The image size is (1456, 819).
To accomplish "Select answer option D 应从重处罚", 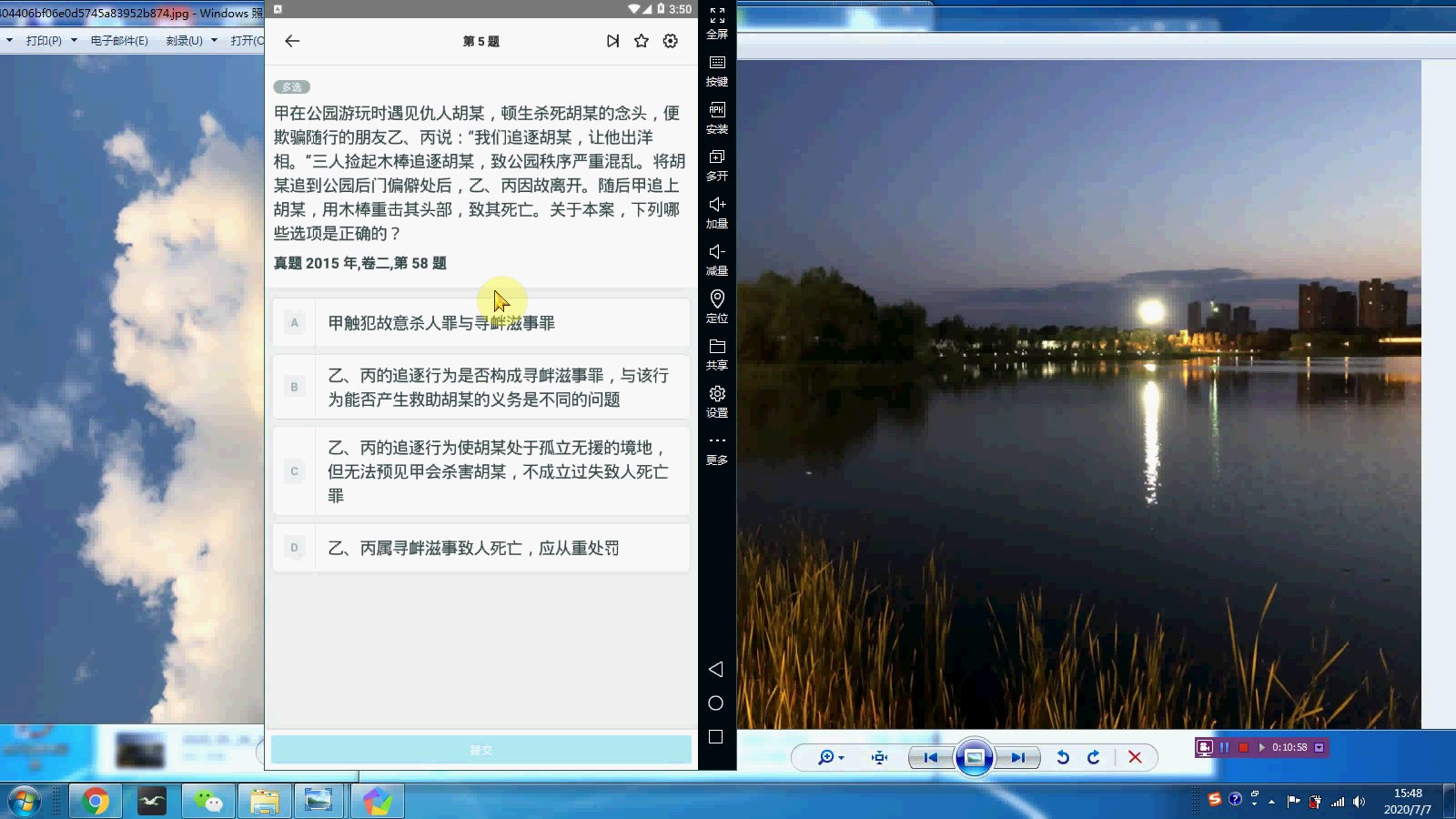I will pos(480,548).
